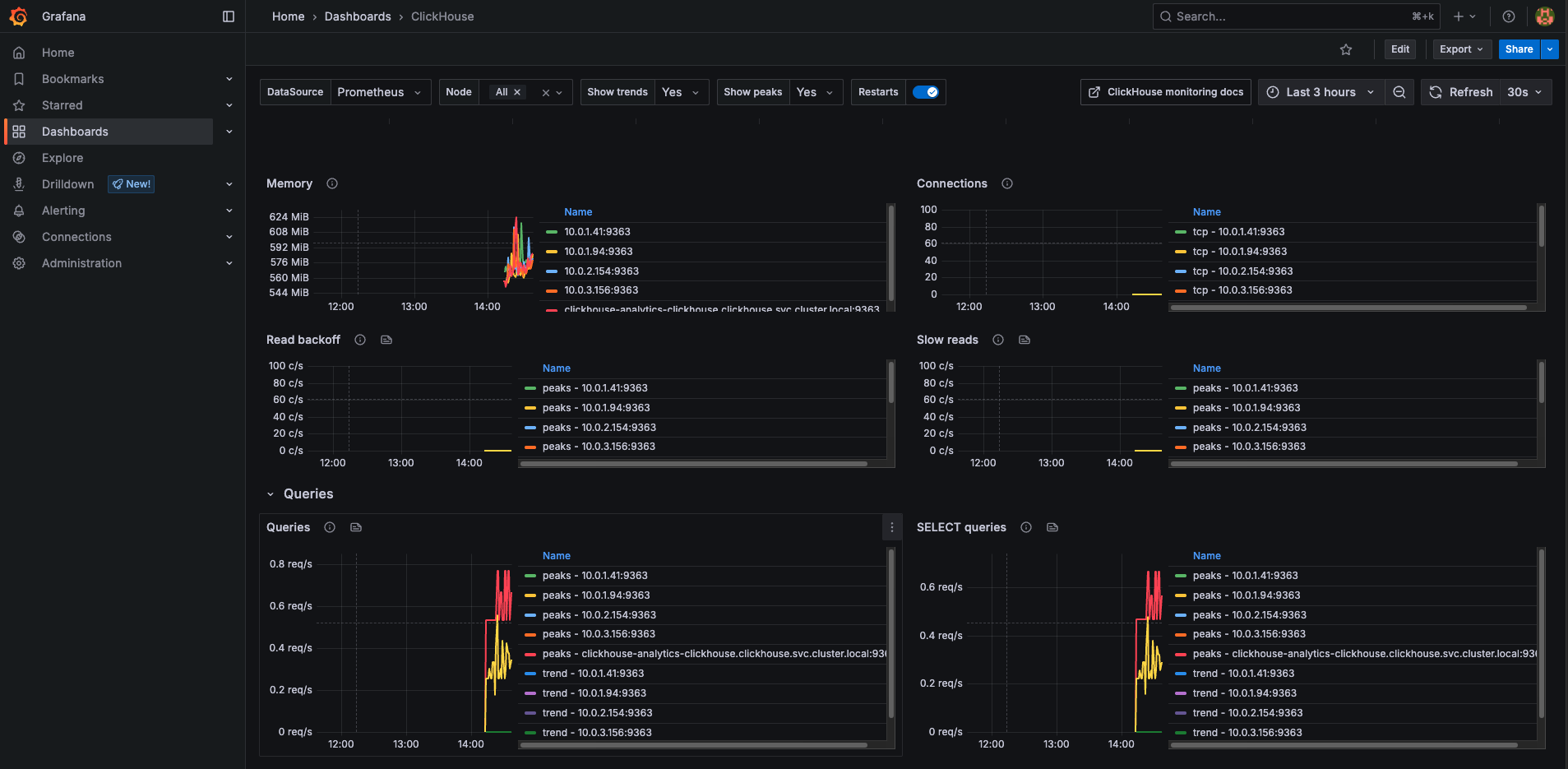Open Explore in the sidebar
This screenshot has width=1568, height=769.
click(x=62, y=158)
